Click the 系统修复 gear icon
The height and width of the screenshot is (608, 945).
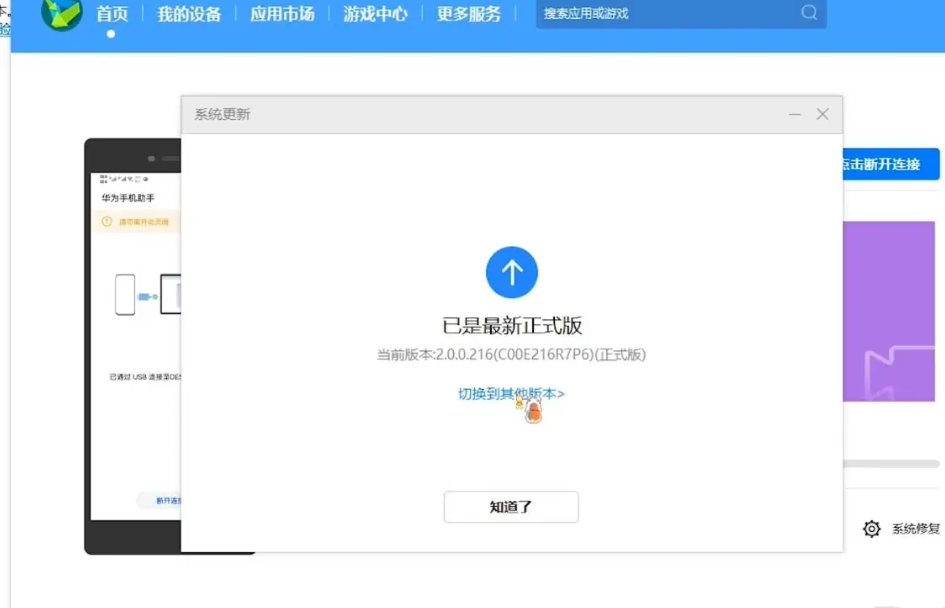872,529
